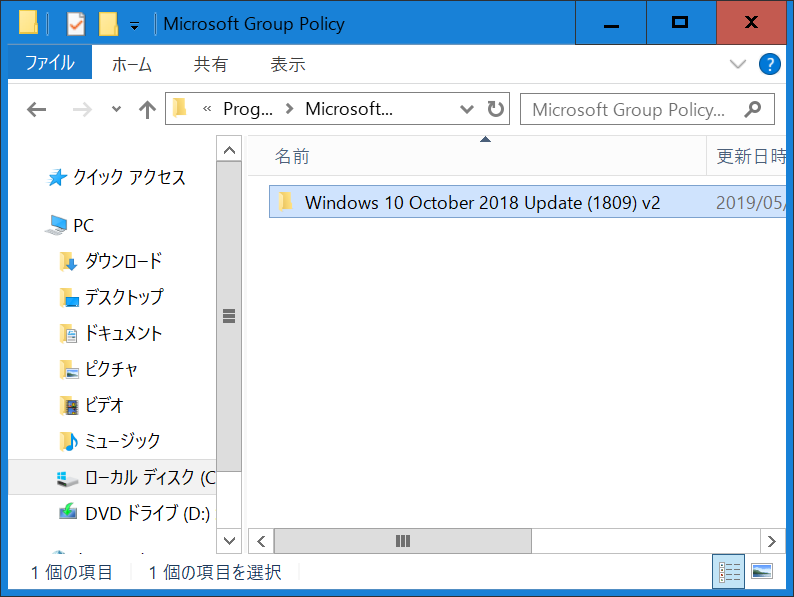
Task: Maximize the Microsoft Group Policy window
Action: click(x=680, y=23)
